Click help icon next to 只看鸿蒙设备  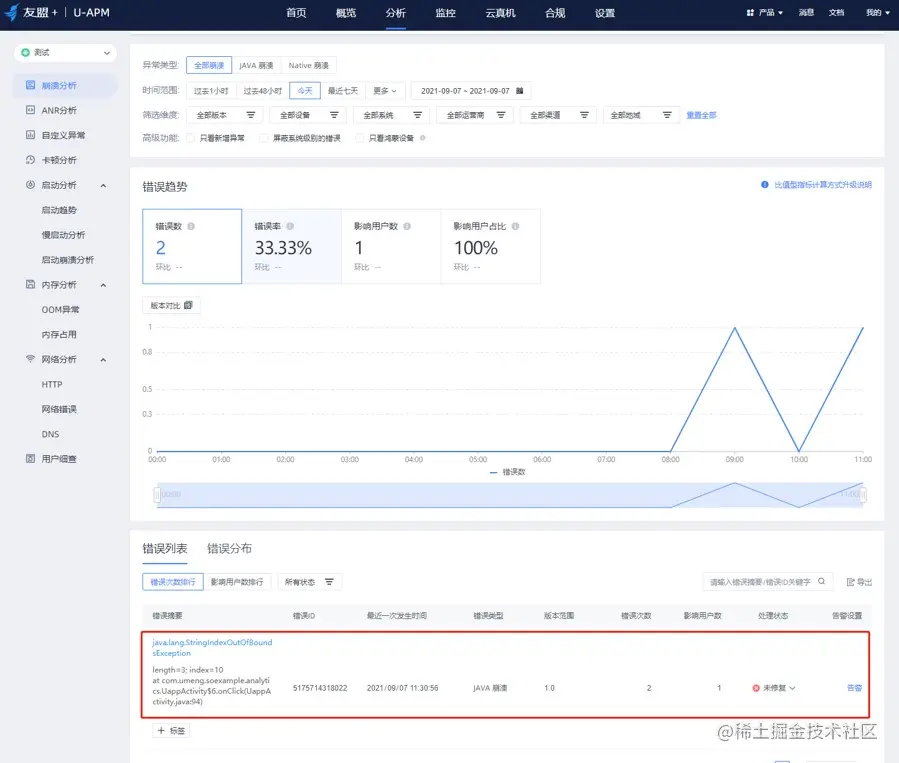423,138
